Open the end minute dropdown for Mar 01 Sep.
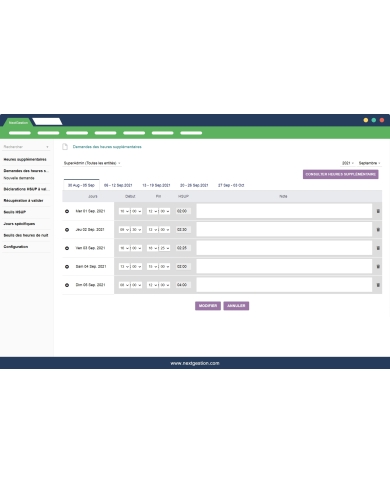This screenshot has height=484, width=390. point(164,211)
